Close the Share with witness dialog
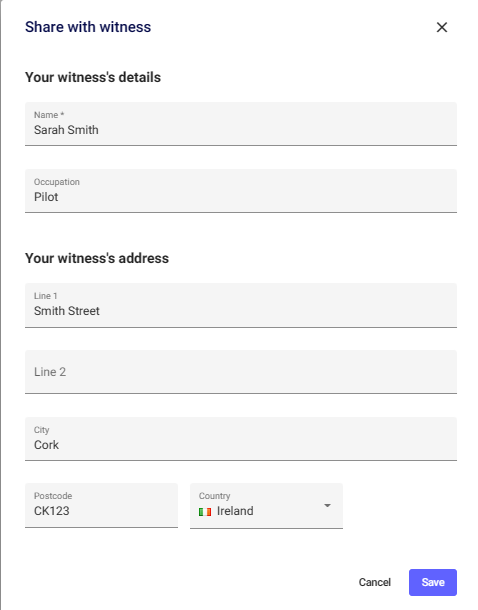Screen dimensions: 478x610 [441, 27]
